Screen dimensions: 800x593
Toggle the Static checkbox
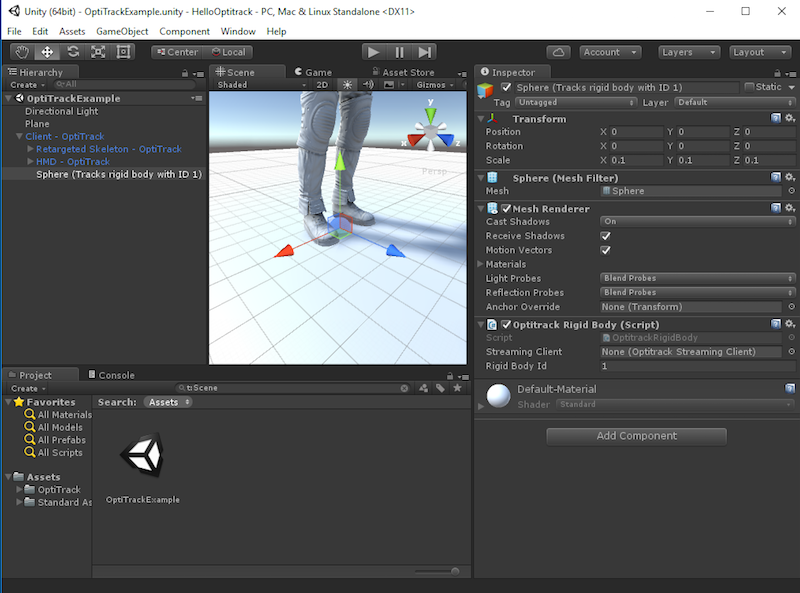[749, 87]
